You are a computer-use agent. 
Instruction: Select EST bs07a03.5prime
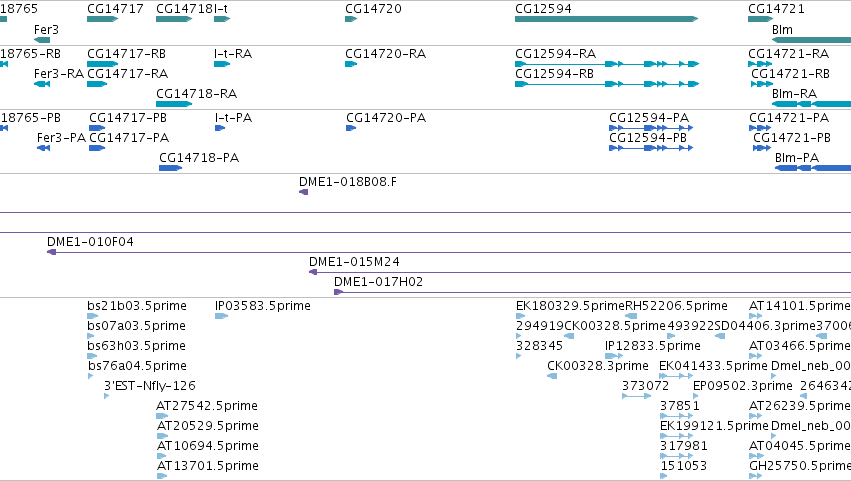(136, 326)
